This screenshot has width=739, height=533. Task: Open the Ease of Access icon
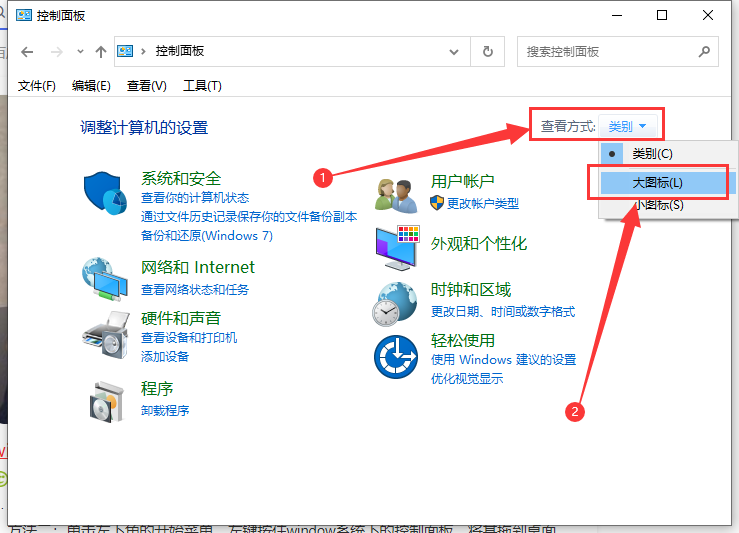point(395,356)
